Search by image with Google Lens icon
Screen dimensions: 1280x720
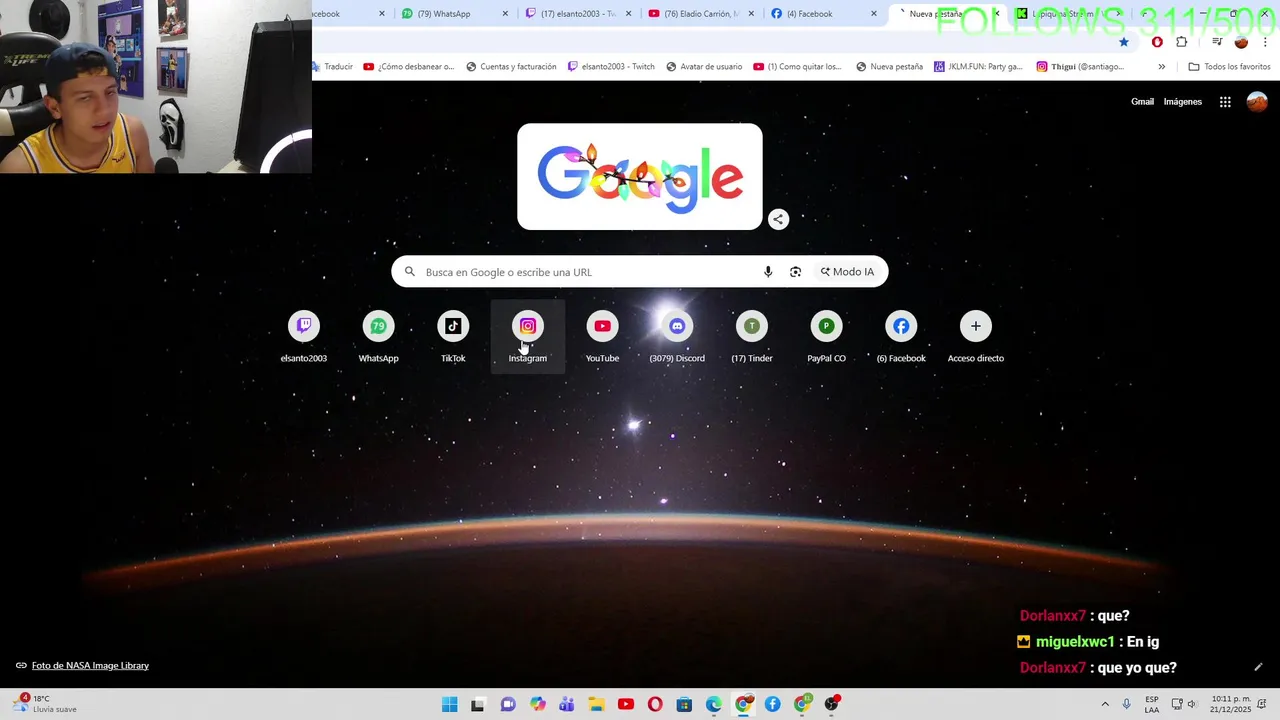[795, 272]
